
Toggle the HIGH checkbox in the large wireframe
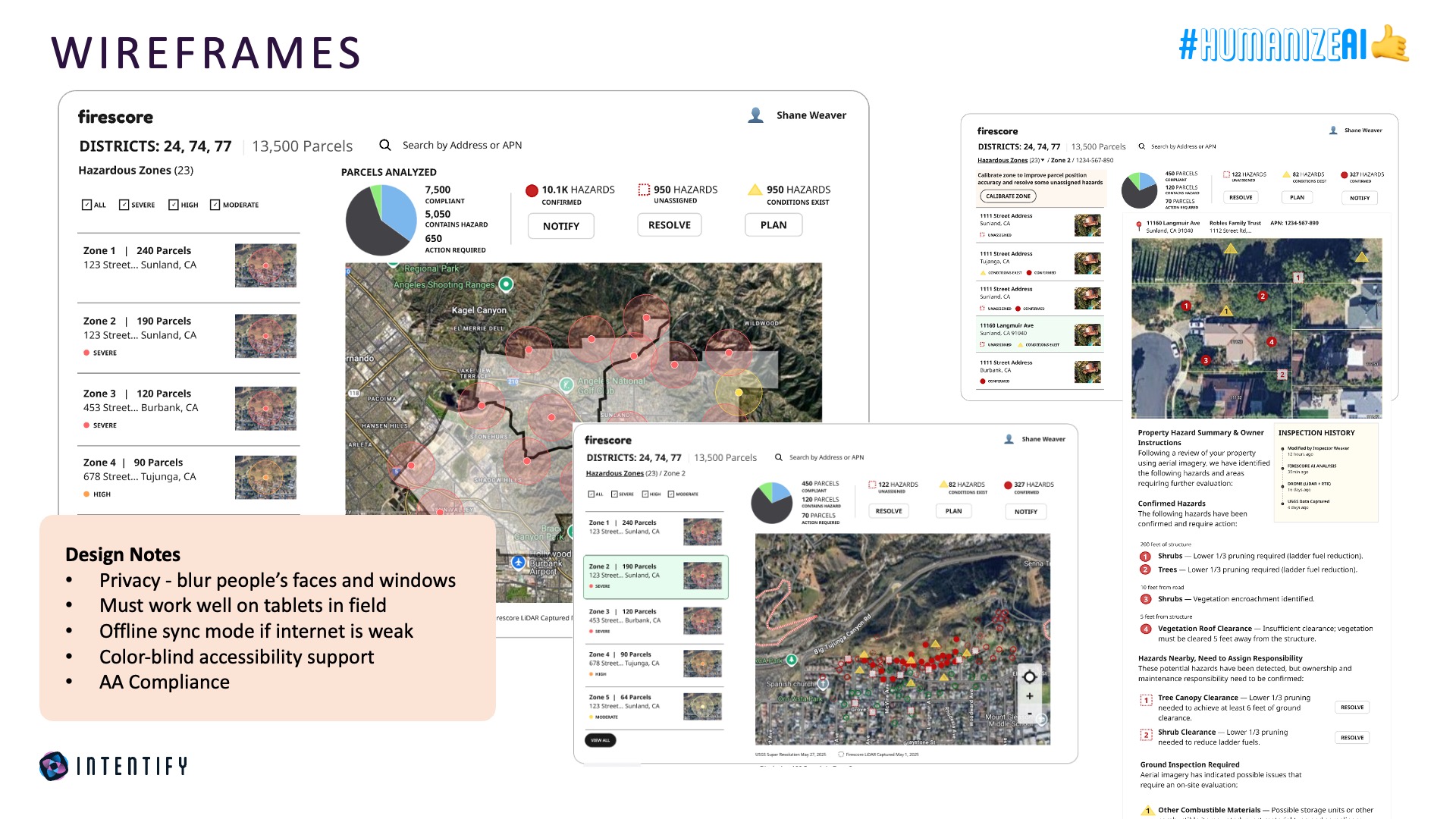pos(174,205)
